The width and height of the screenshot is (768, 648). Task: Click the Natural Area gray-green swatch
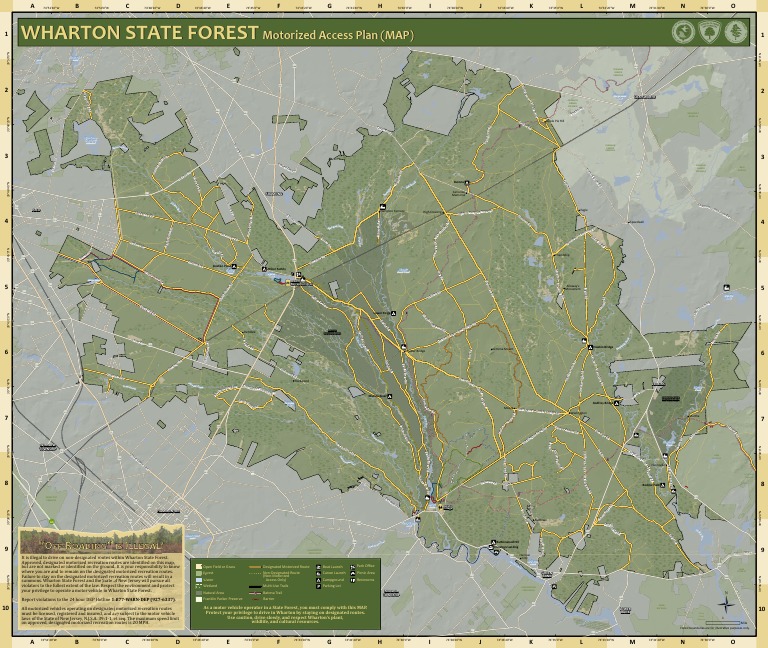[199, 593]
